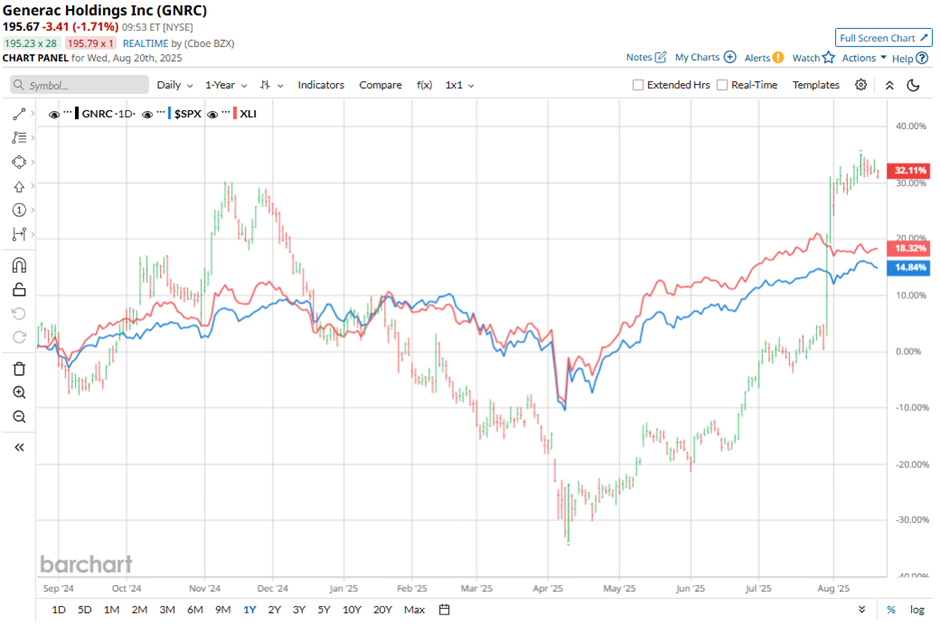940x625 pixels.
Task: Click the XLI red color marker
Action: pos(235,113)
